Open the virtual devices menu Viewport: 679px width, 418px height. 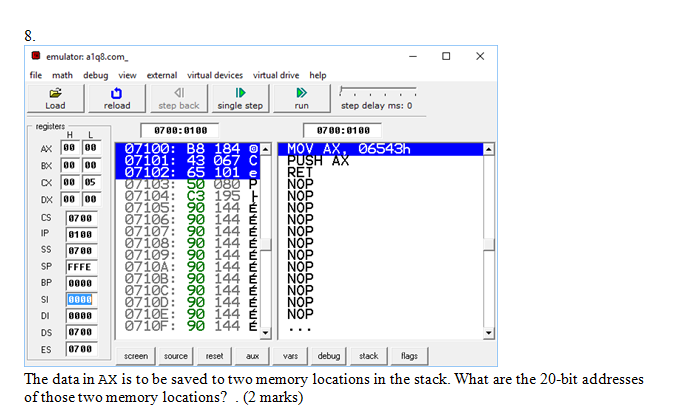coord(215,75)
